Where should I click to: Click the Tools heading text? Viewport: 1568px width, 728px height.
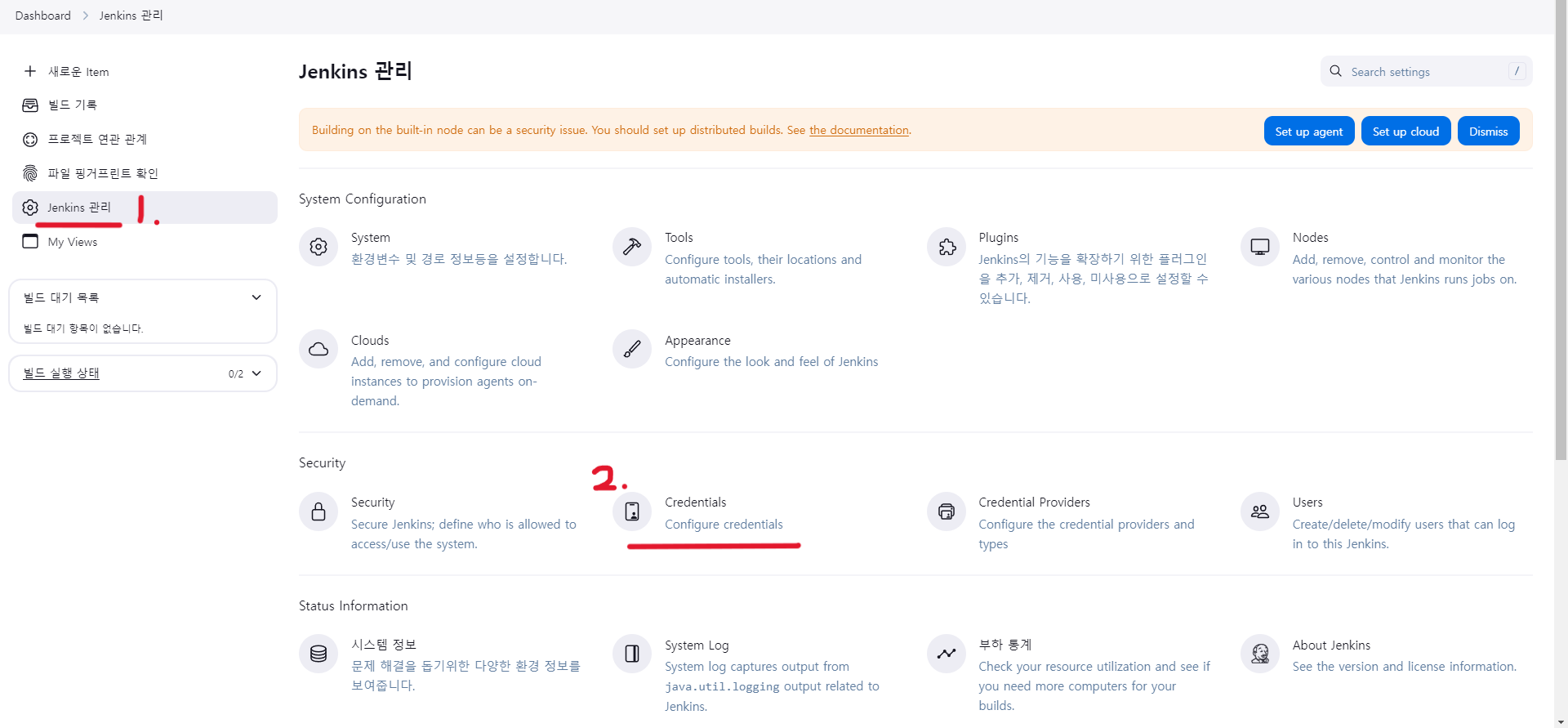pyautogui.click(x=679, y=238)
